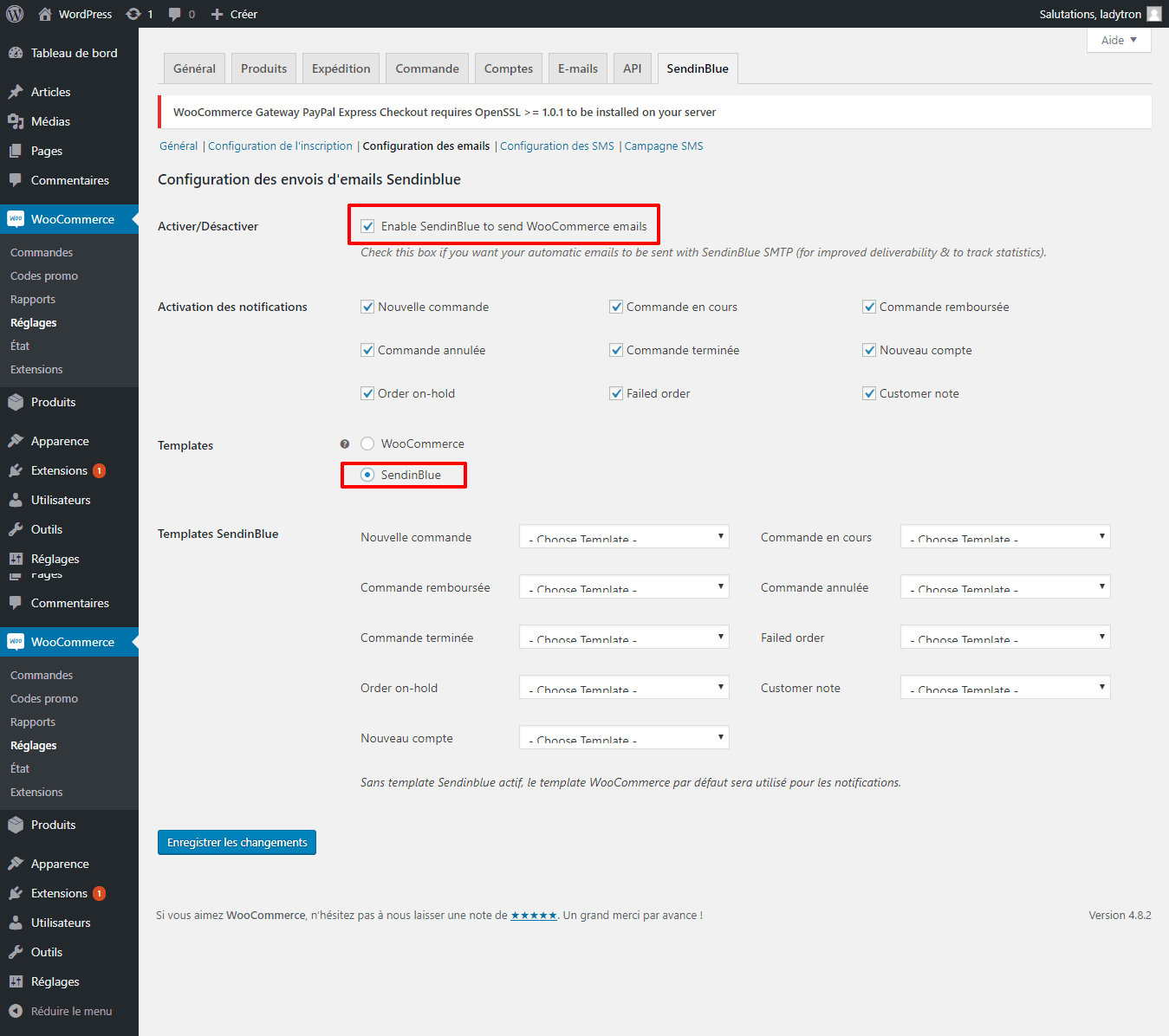
Task: Open Commande annulée template dropdown
Action: click(1005, 586)
